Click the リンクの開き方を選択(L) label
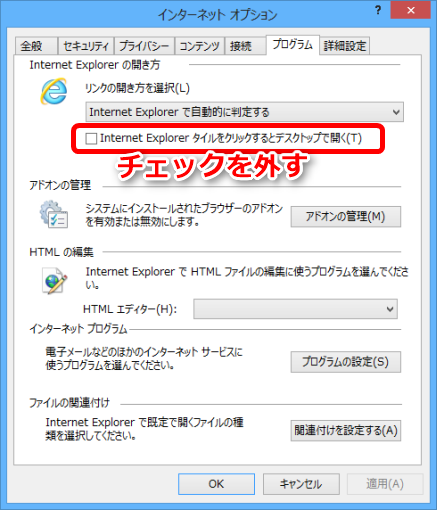 [x=138, y=88]
